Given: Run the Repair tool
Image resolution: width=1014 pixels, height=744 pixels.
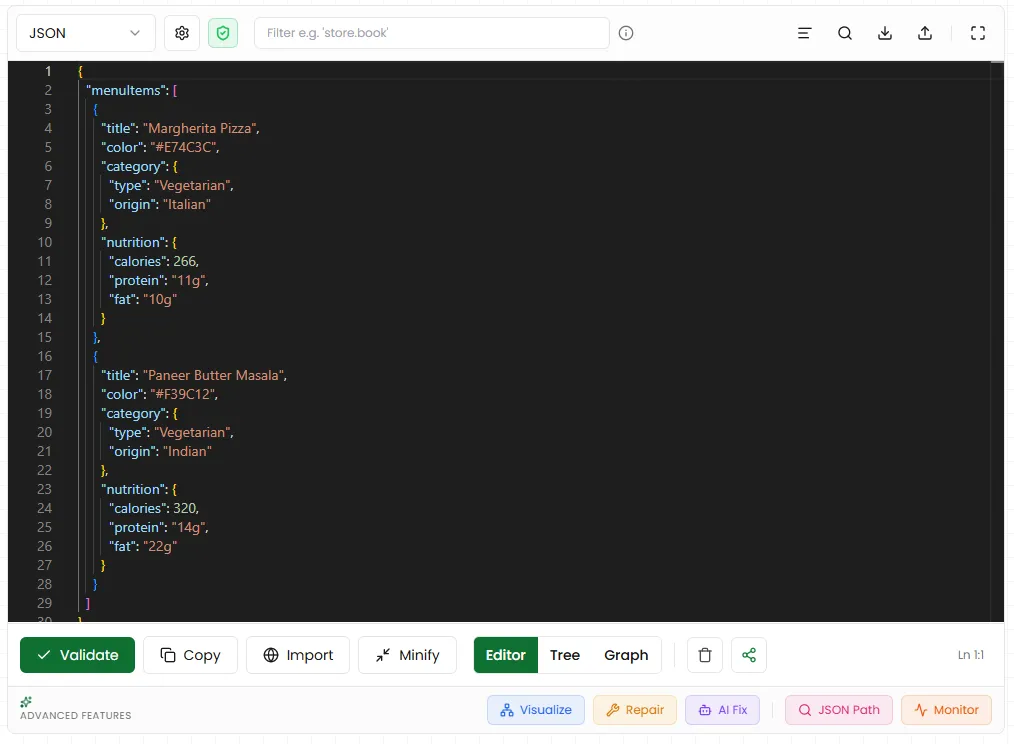Looking at the screenshot, I should point(635,709).
